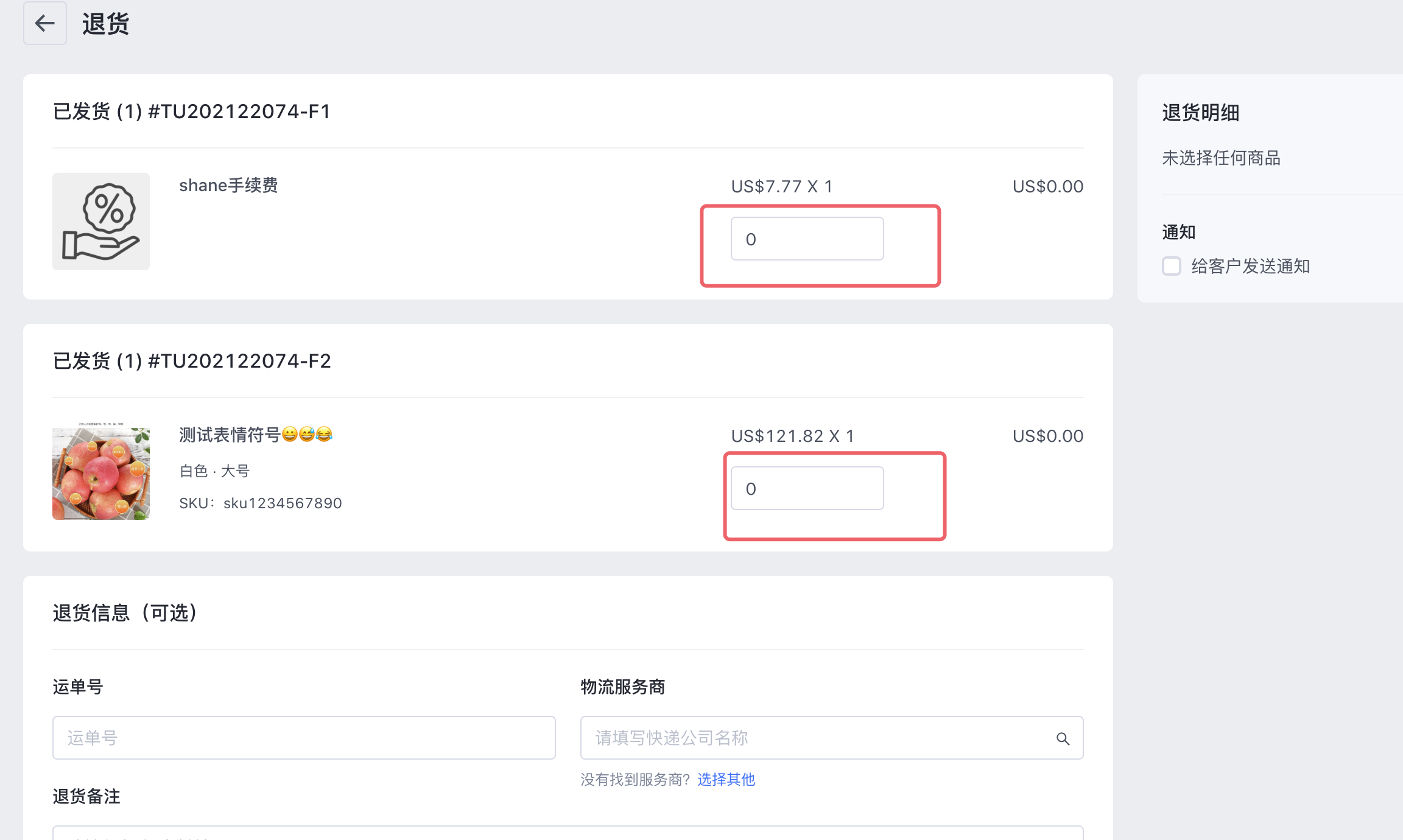
Task: Go back using the arrow icon
Action: click(x=45, y=23)
